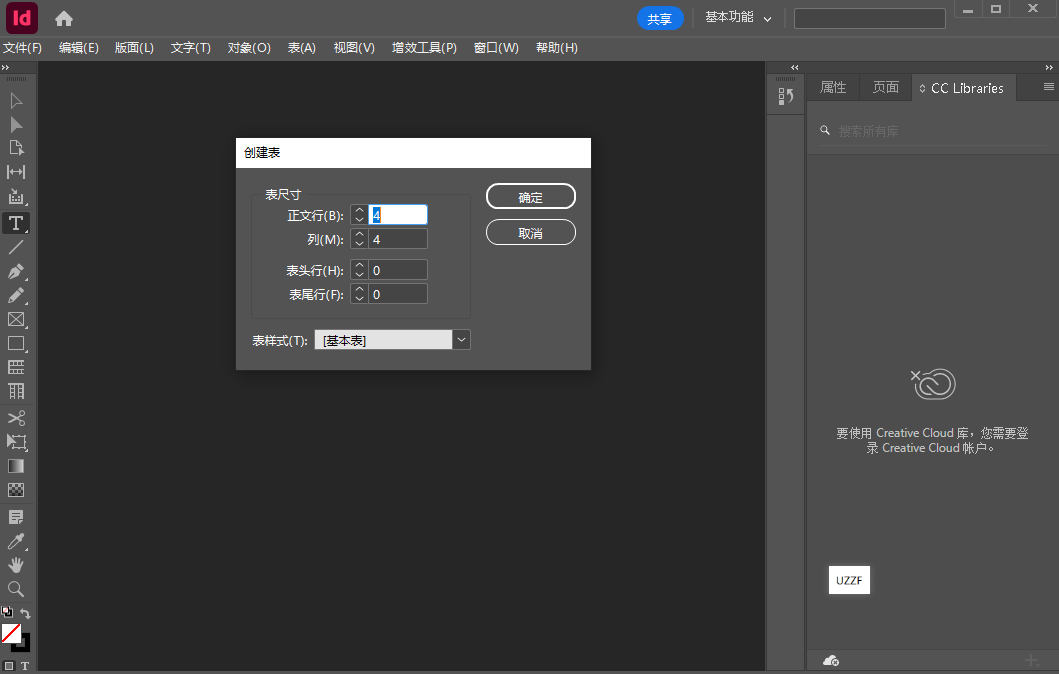
Task: Open the 帮助(H) menu
Action: click(557, 48)
